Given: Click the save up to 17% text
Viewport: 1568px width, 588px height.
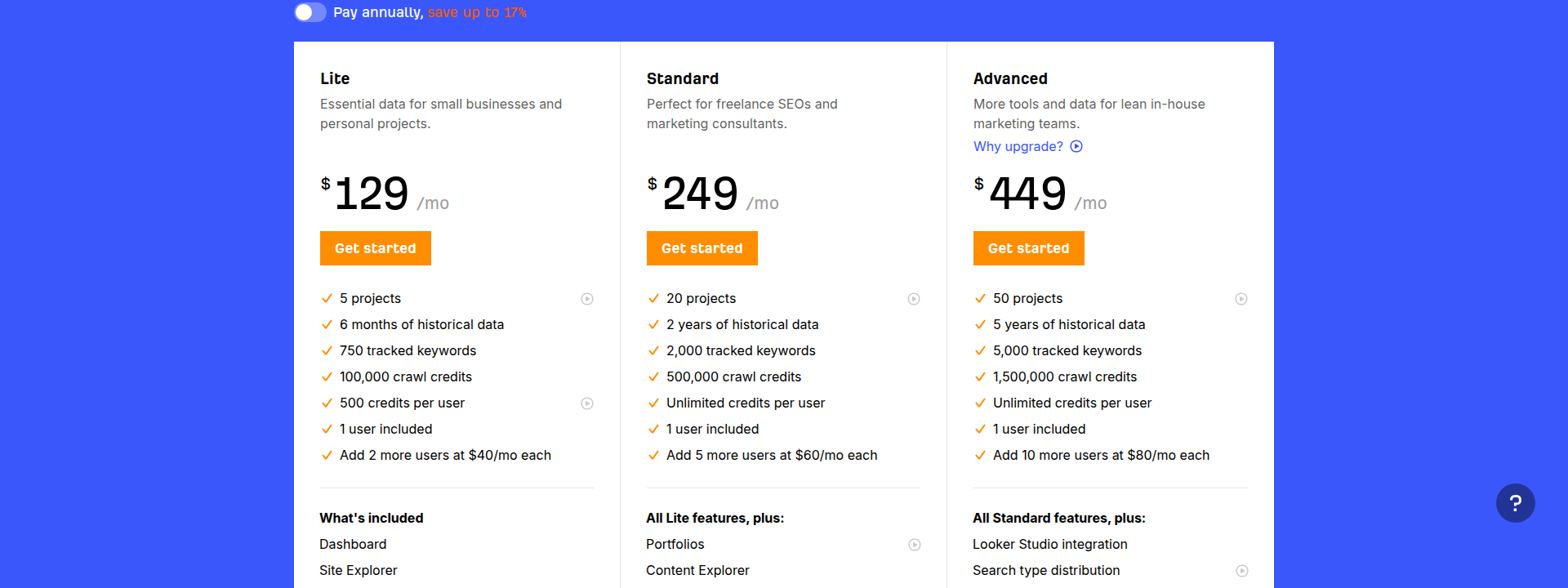Looking at the screenshot, I should click(x=476, y=12).
